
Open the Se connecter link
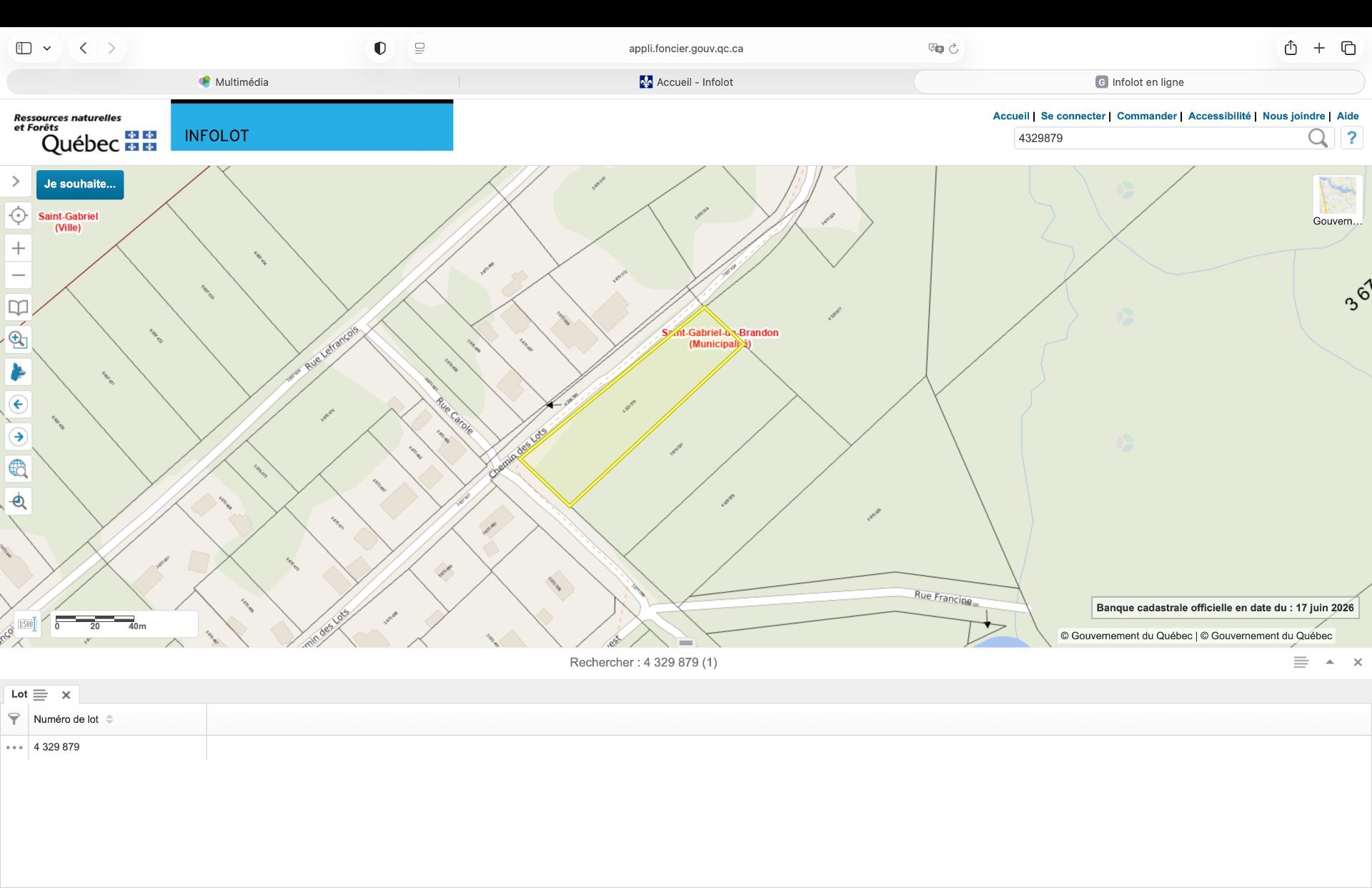click(x=1073, y=116)
